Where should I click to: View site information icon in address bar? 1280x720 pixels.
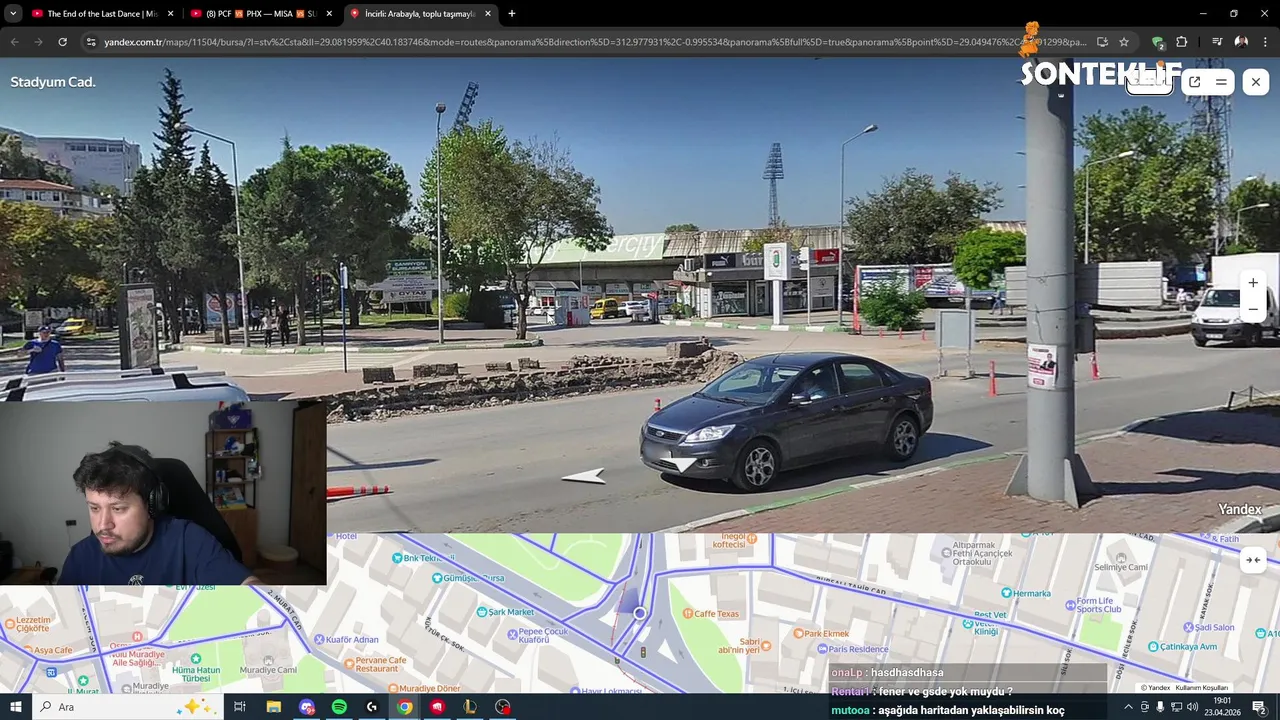click(x=91, y=42)
